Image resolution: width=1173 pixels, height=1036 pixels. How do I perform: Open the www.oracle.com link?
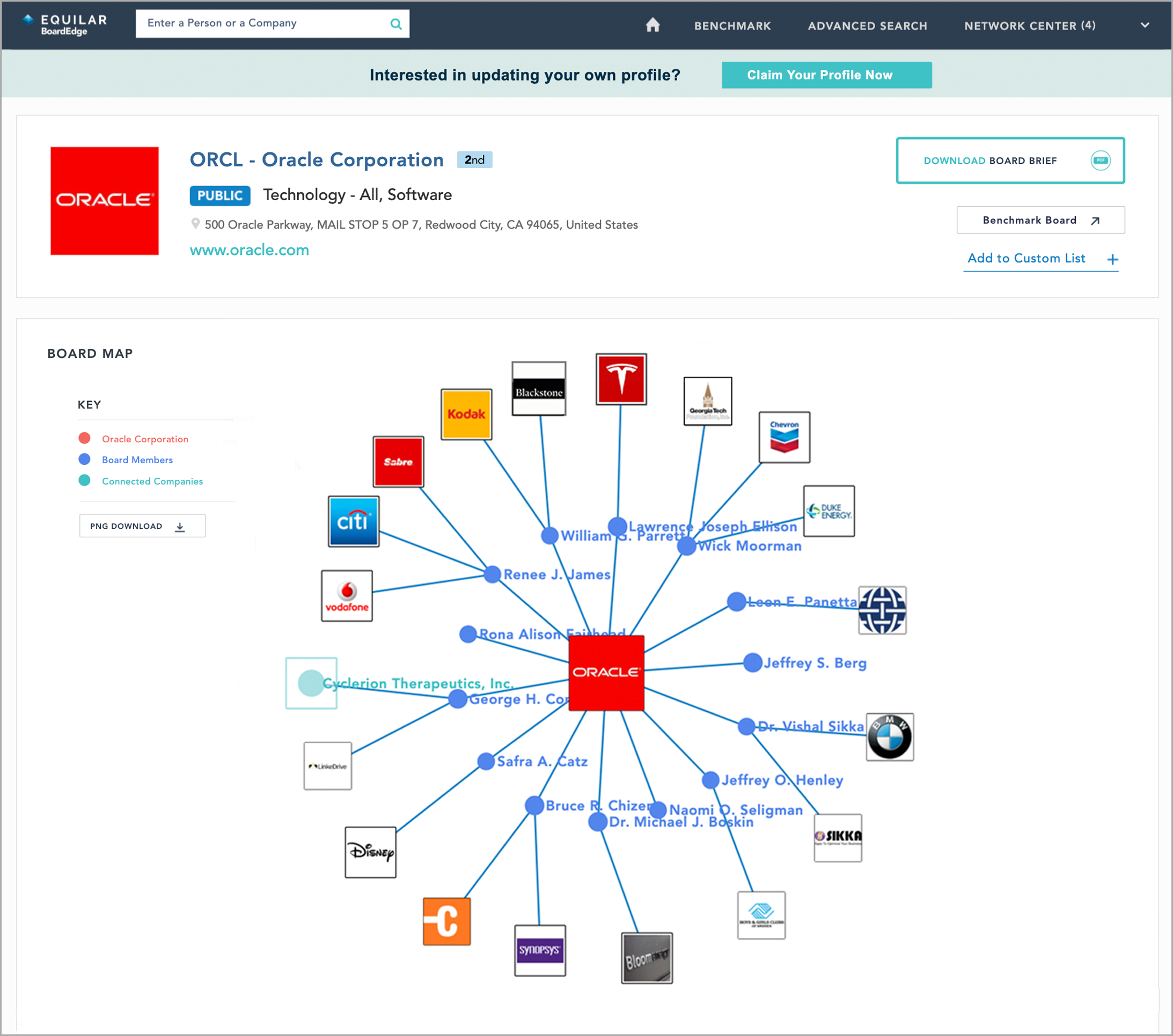(x=249, y=250)
